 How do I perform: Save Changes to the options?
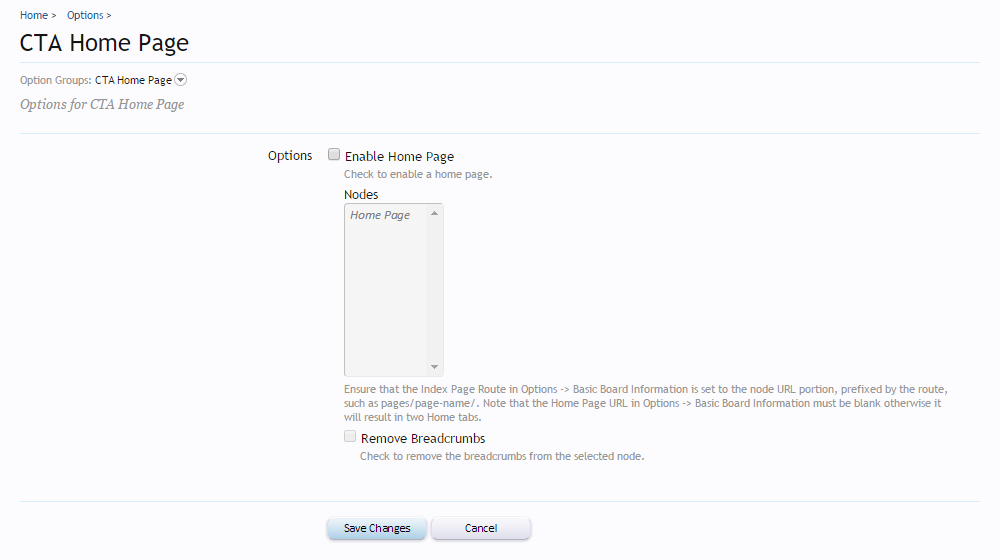click(x=376, y=528)
